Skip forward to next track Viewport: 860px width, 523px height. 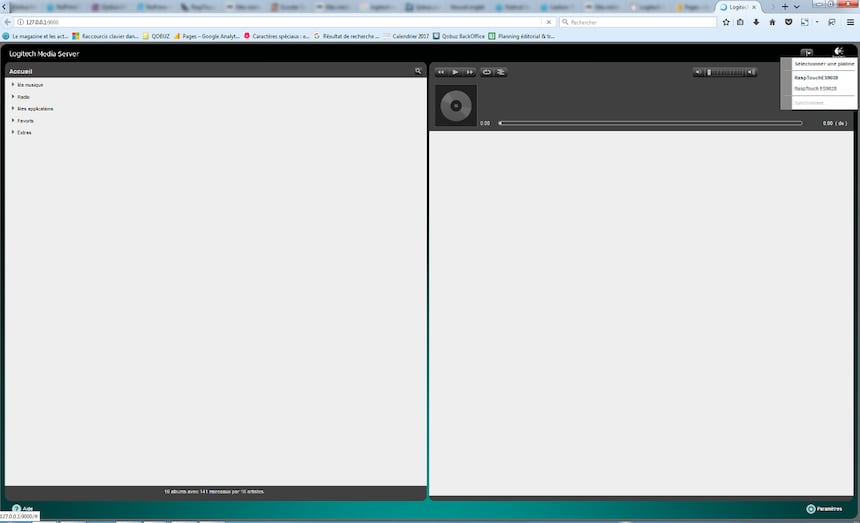click(x=469, y=72)
